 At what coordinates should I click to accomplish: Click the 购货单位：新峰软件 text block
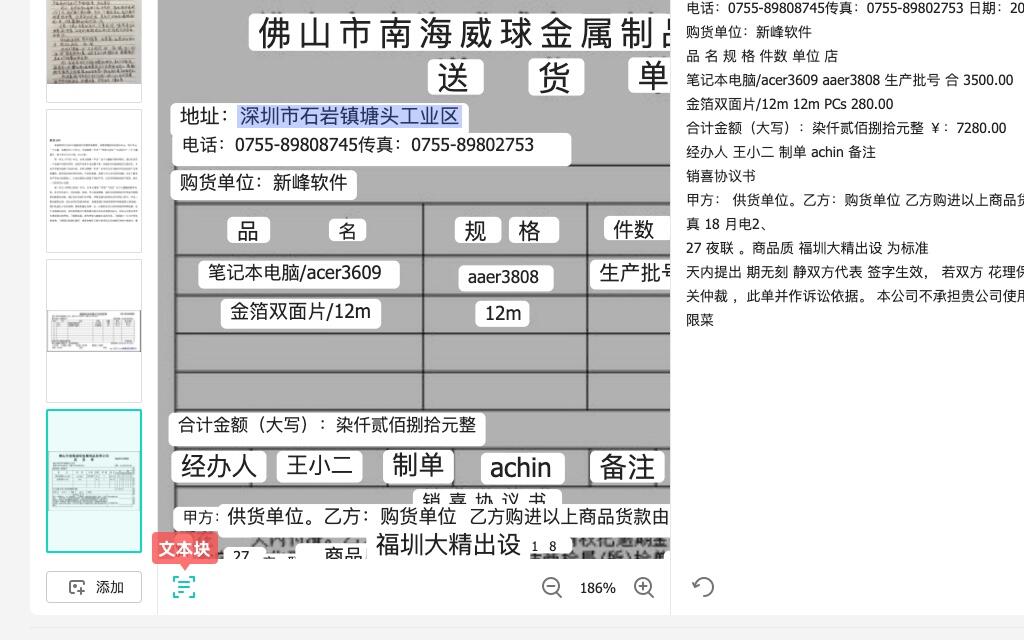pos(264,183)
